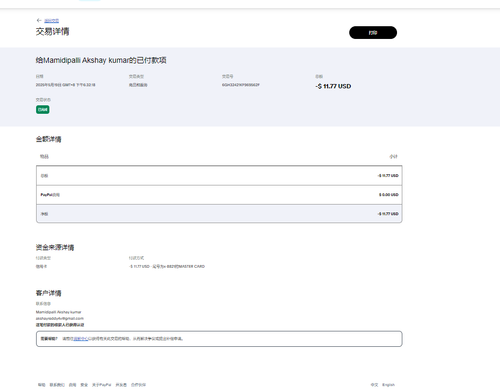Click the -$ 11.77 USD value in the first table row

point(388,176)
